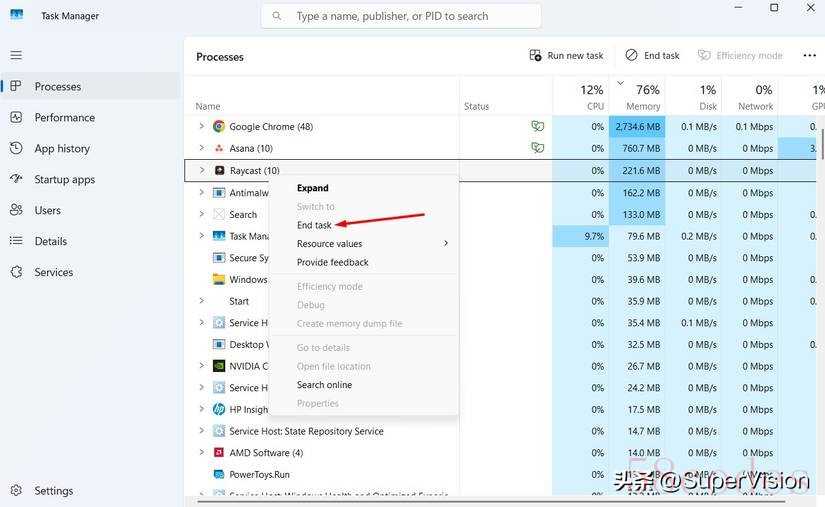
Task: Click the search box at top
Action: tap(401, 16)
